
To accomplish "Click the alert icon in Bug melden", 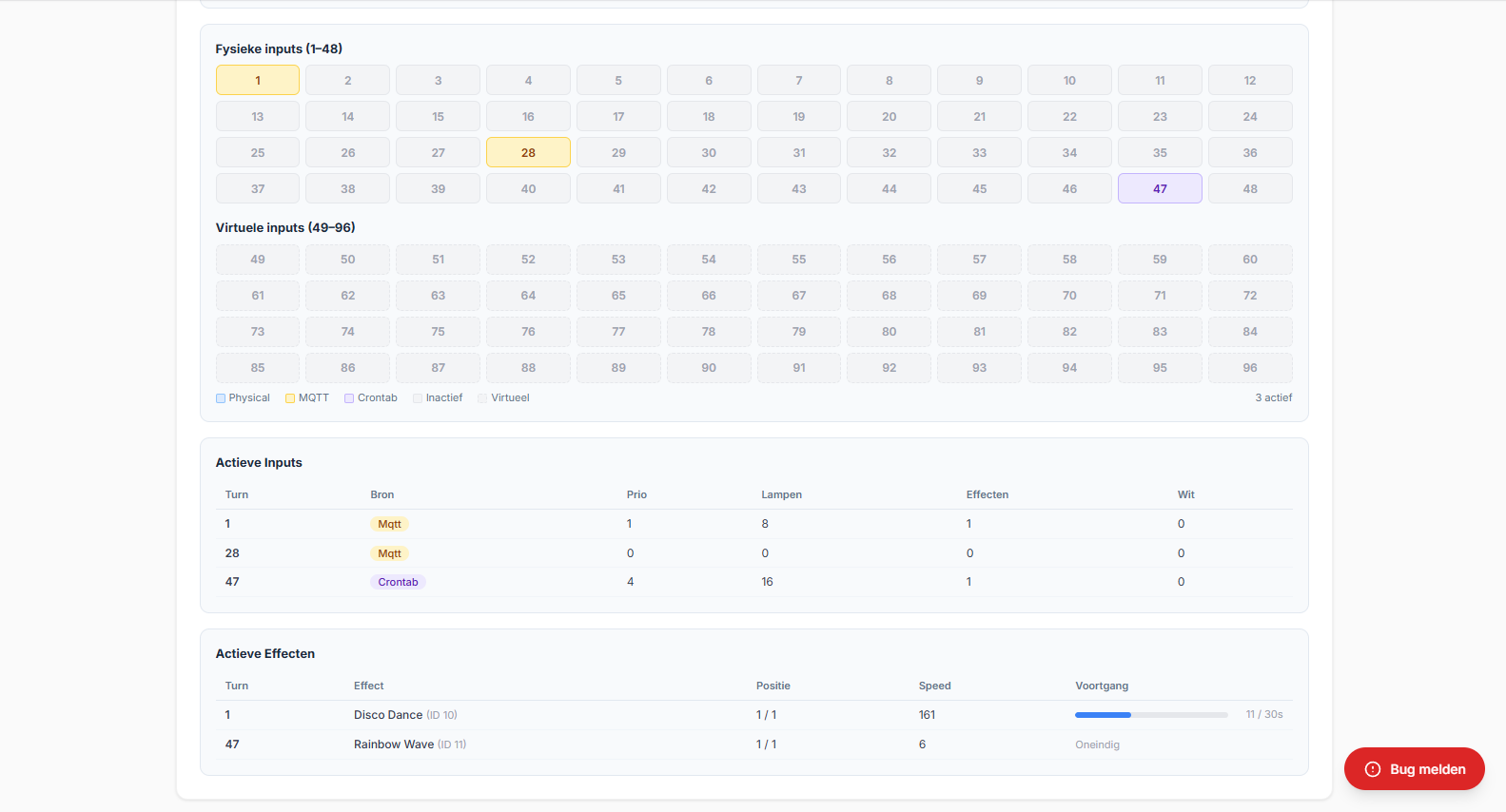I will click(1372, 769).
